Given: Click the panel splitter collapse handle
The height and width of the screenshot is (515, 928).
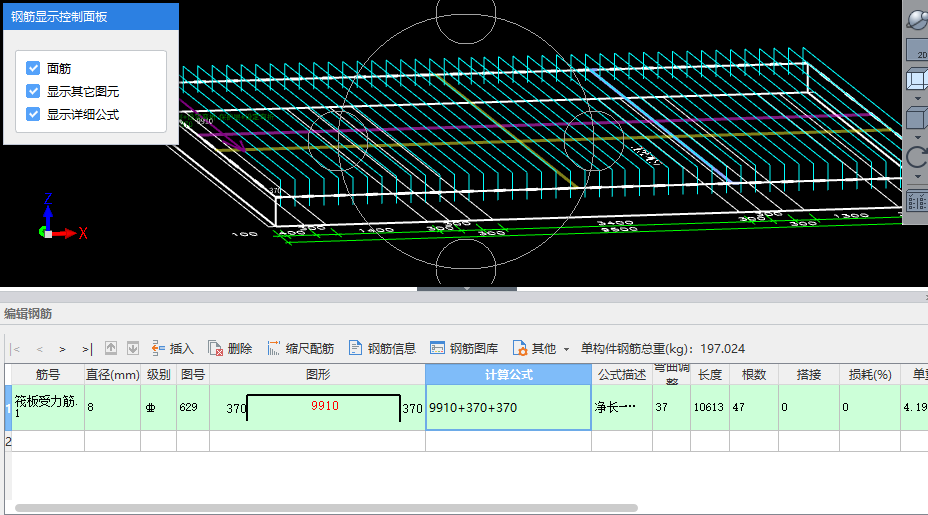Looking at the screenshot, I should (x=467, y=289).
